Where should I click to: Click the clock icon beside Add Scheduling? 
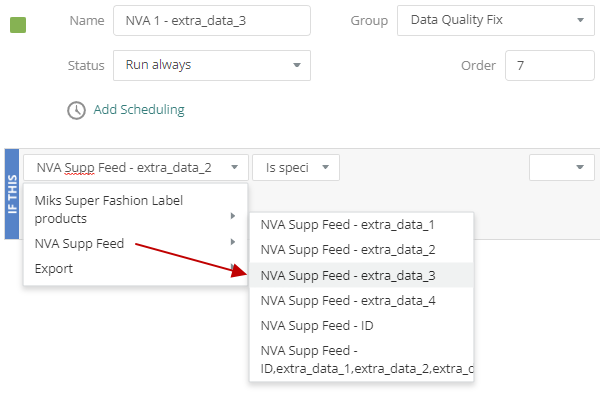coord(76,111)
